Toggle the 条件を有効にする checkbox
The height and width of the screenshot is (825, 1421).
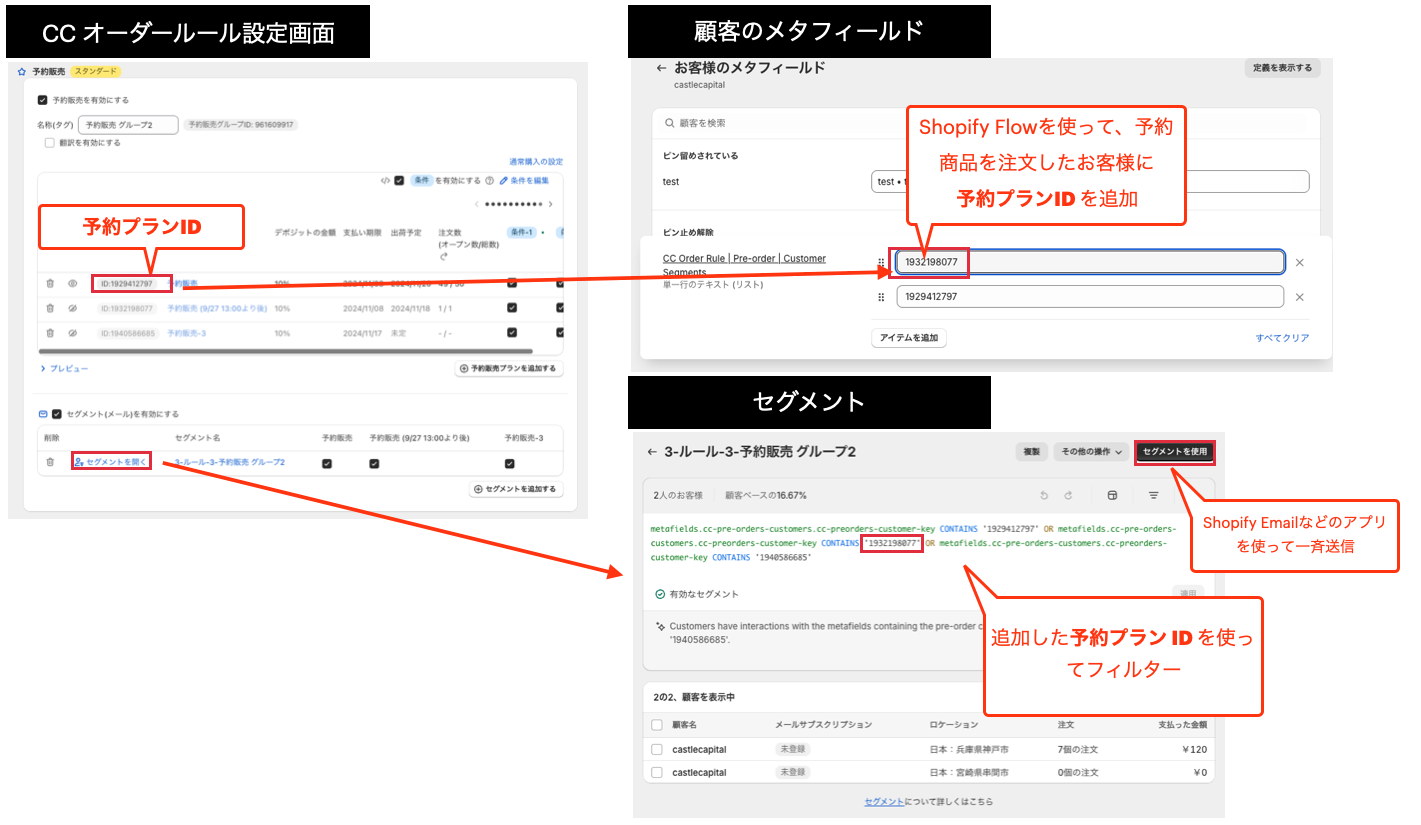[x=400, y=181]
